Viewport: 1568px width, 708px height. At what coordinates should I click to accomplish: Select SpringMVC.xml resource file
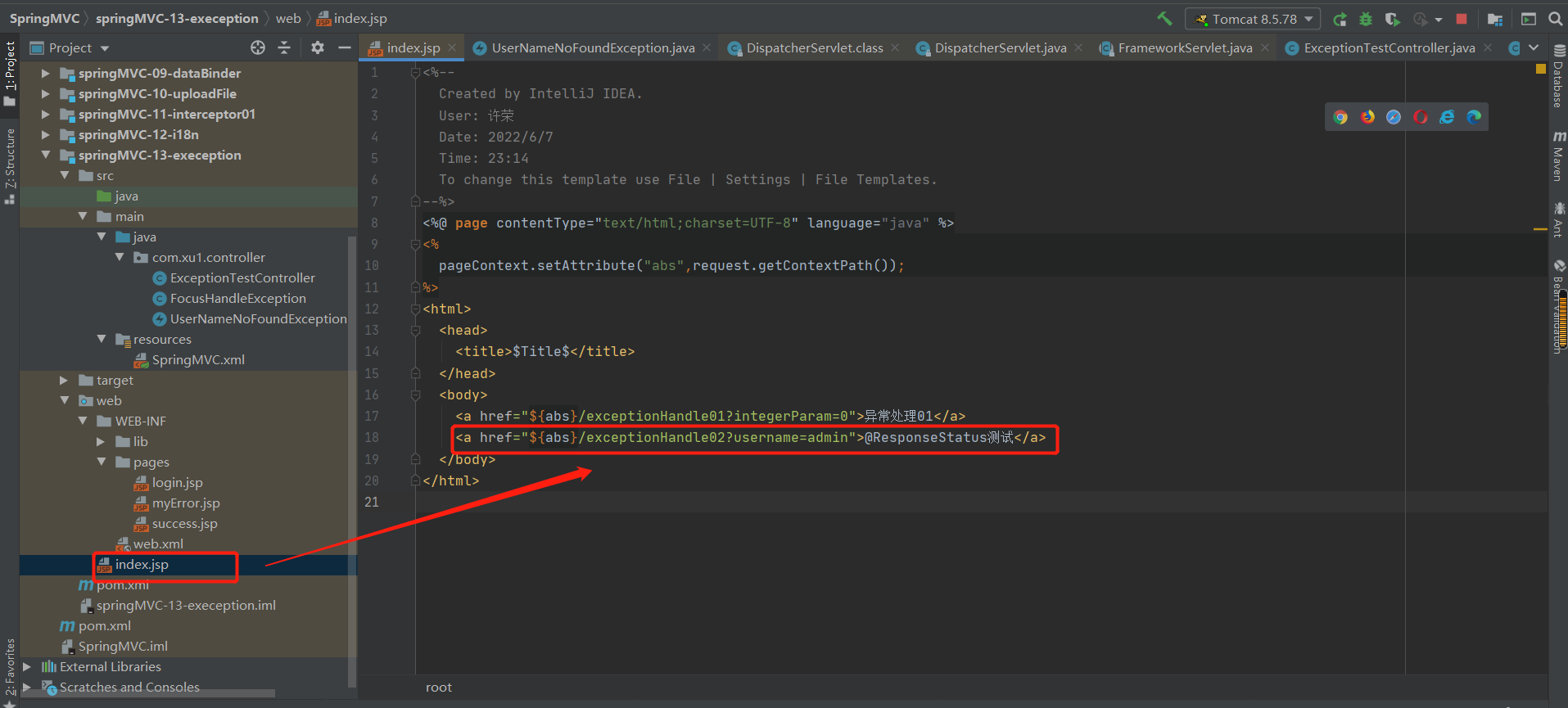[197, 359]
